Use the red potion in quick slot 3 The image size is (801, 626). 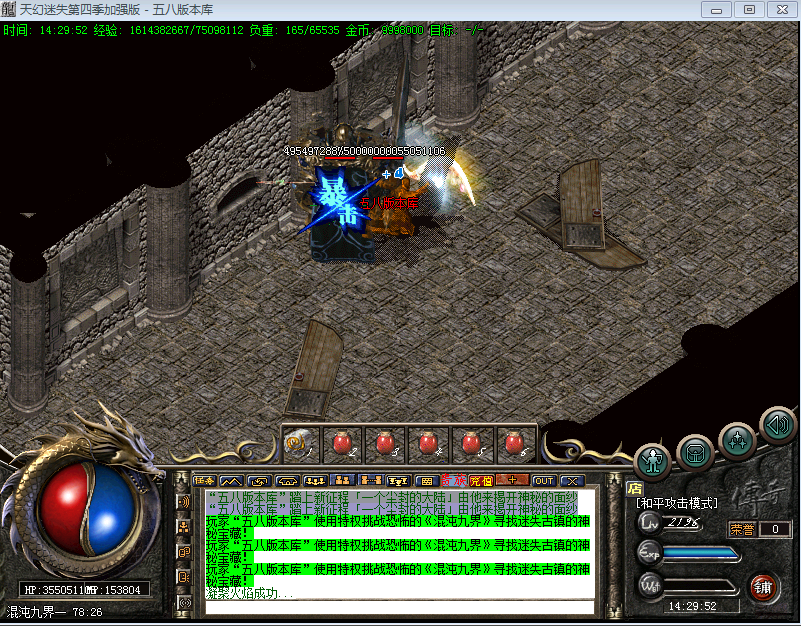386,443
